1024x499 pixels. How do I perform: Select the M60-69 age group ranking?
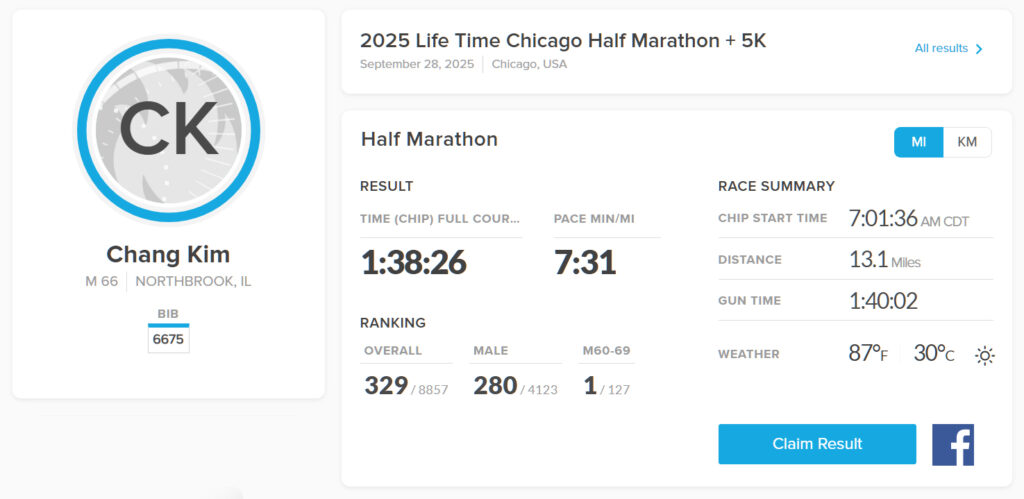590,385
